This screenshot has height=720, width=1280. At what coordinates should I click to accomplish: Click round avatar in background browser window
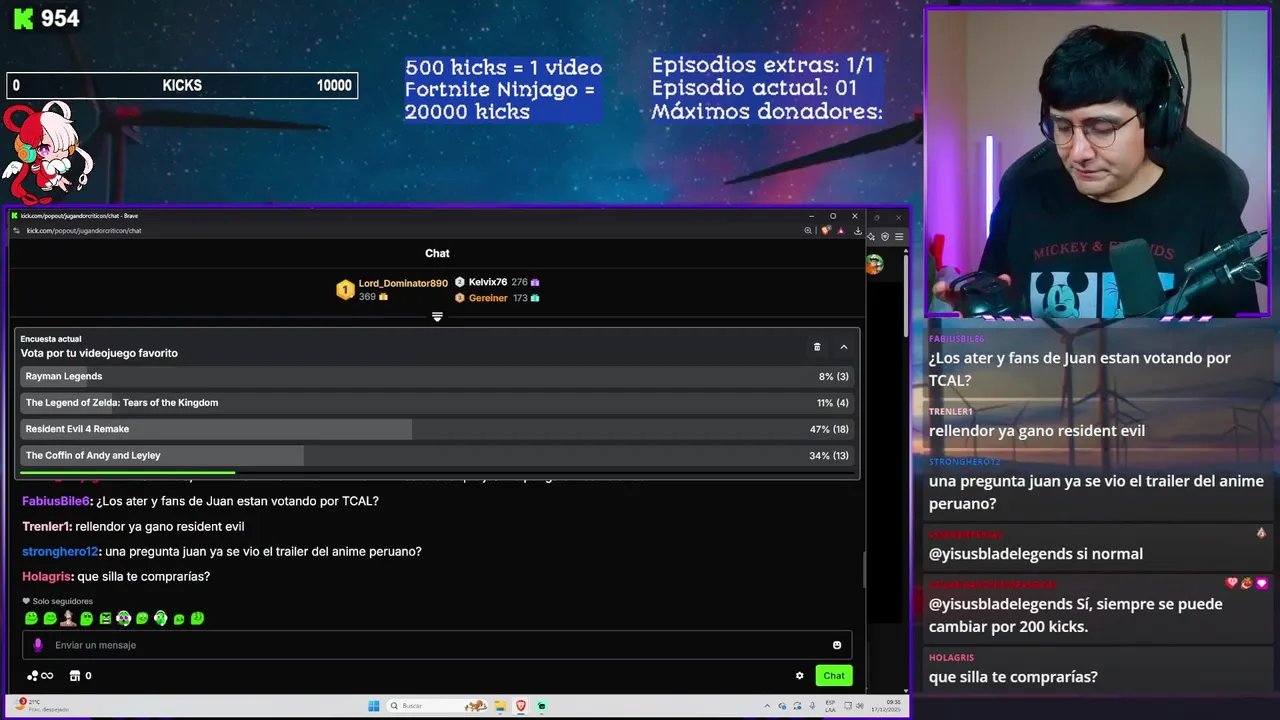pyautogui.click(x=875, y=264)
